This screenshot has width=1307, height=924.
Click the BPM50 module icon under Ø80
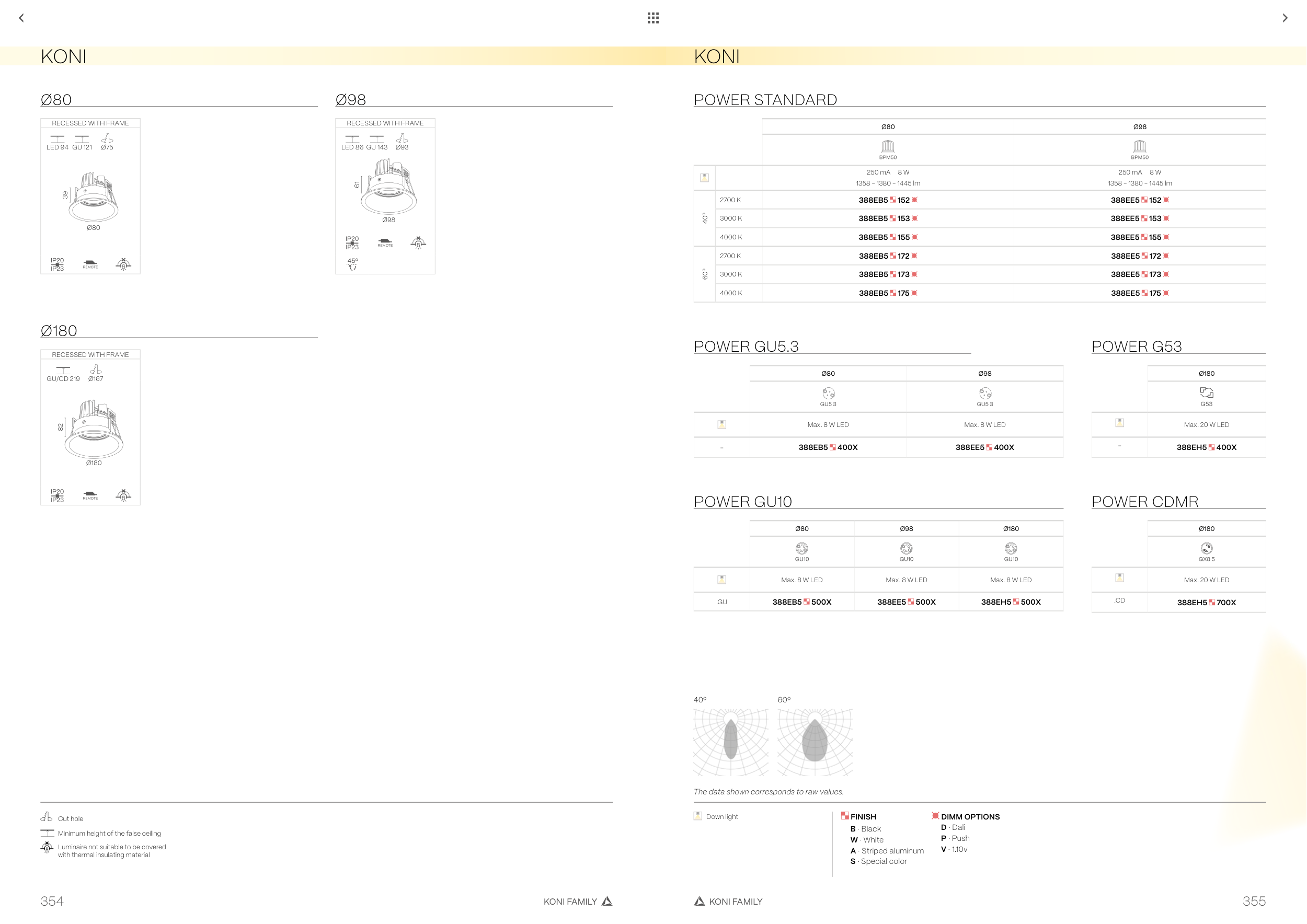point(888,147)
